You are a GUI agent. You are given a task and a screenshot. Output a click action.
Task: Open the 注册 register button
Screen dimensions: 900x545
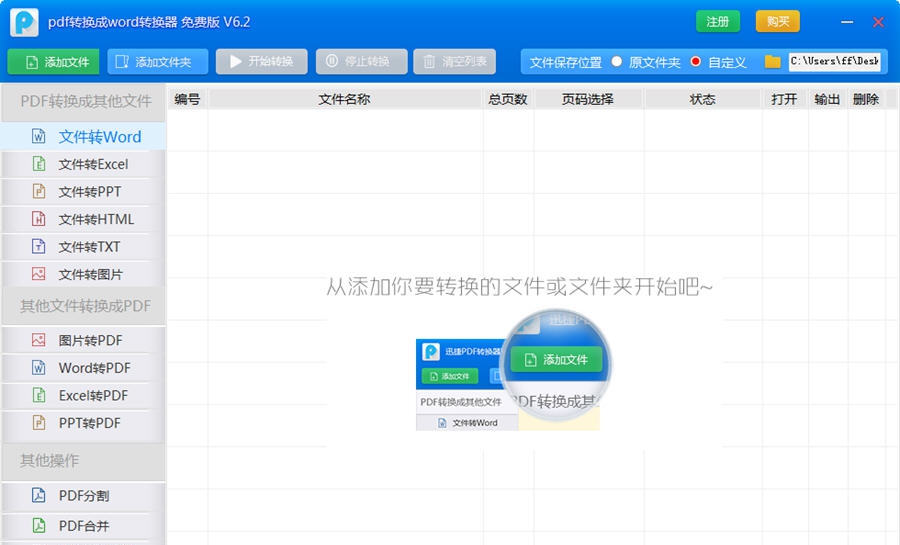point(718,22)
